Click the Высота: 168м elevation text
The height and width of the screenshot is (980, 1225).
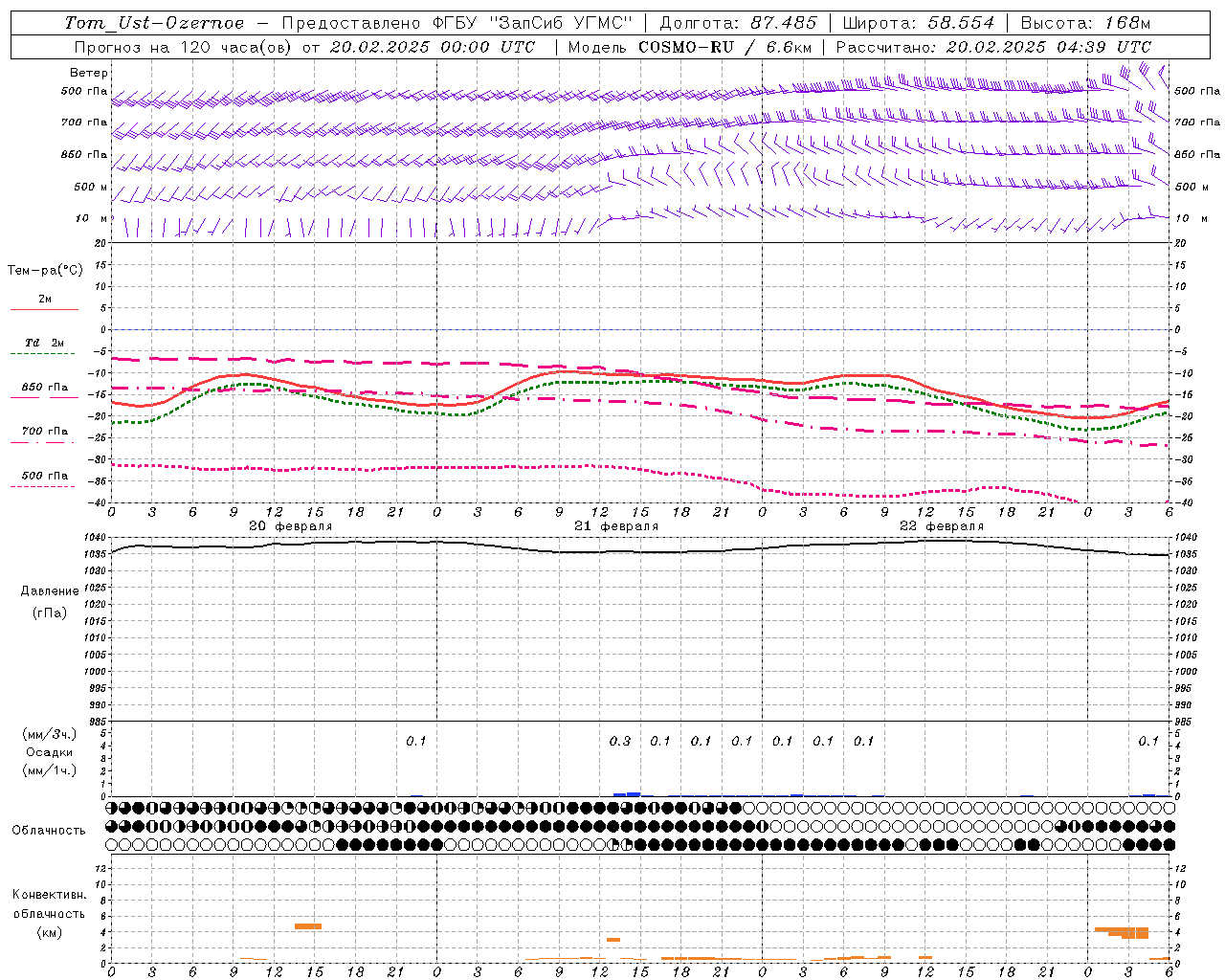[x=1085, y=23]
